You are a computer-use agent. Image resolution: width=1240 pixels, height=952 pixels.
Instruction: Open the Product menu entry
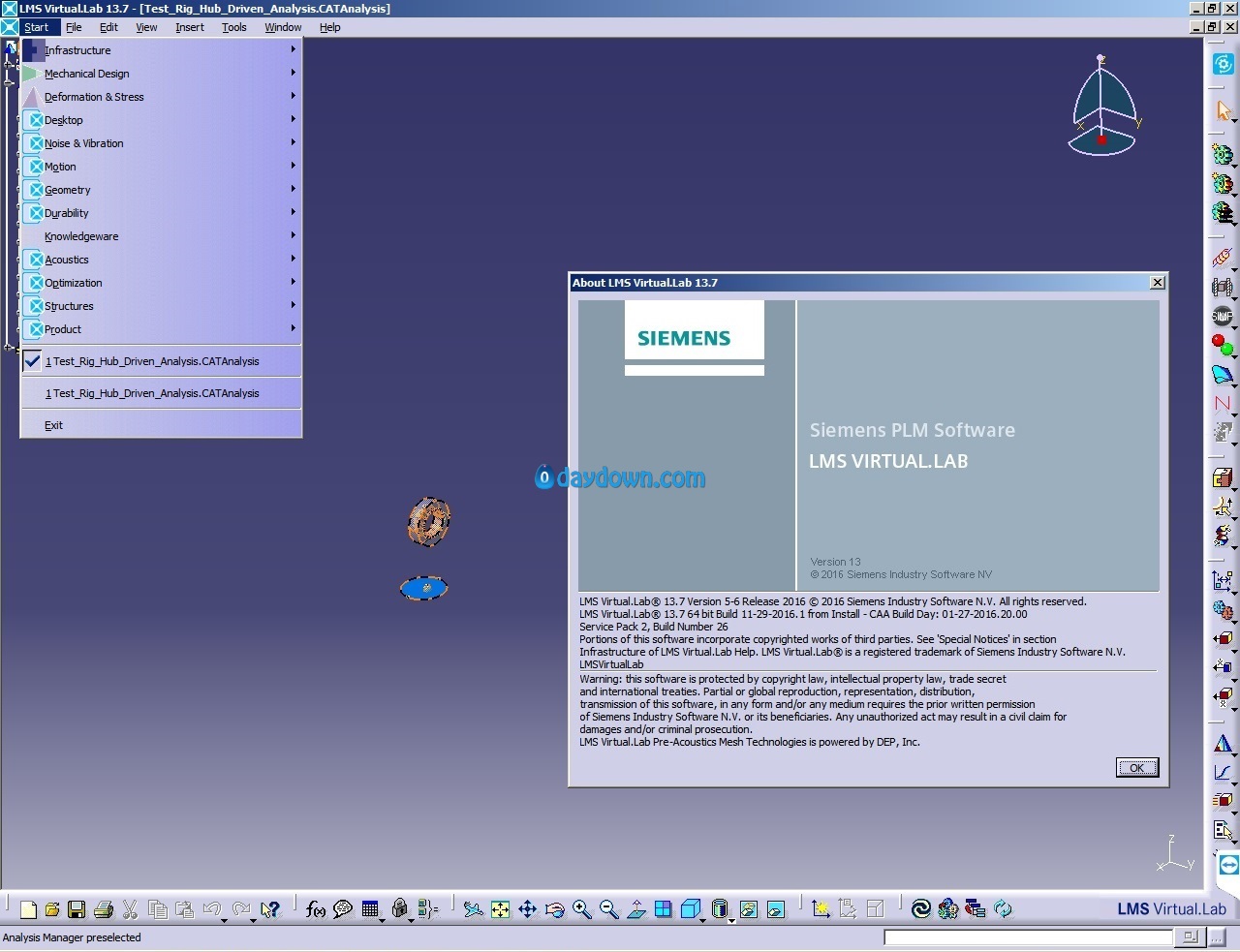click(x=161, y=329)
